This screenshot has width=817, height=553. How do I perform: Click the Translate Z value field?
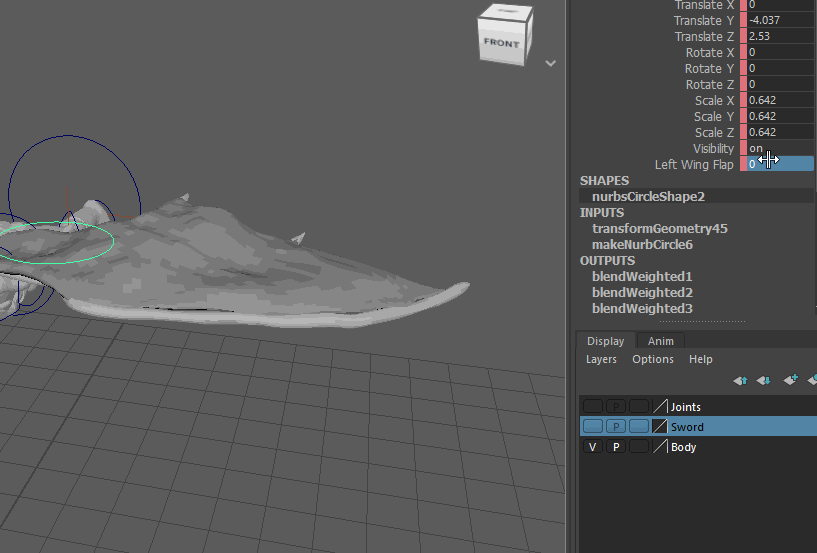point(780,36)
